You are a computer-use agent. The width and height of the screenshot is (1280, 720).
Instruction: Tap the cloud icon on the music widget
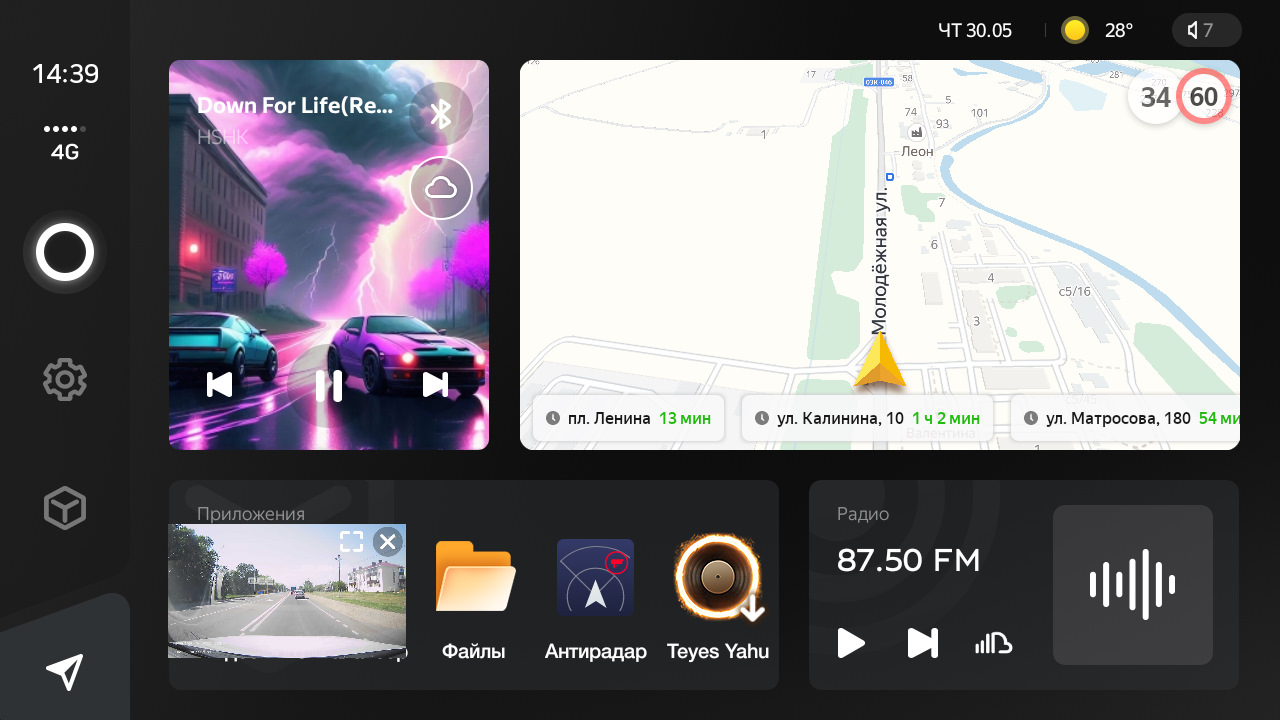coord(441,188)
